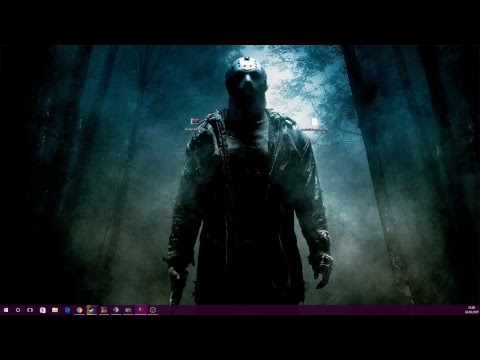
Task: Open Google Chrome from taskbar
Action: pyautogui.click(x=79, y=310)
